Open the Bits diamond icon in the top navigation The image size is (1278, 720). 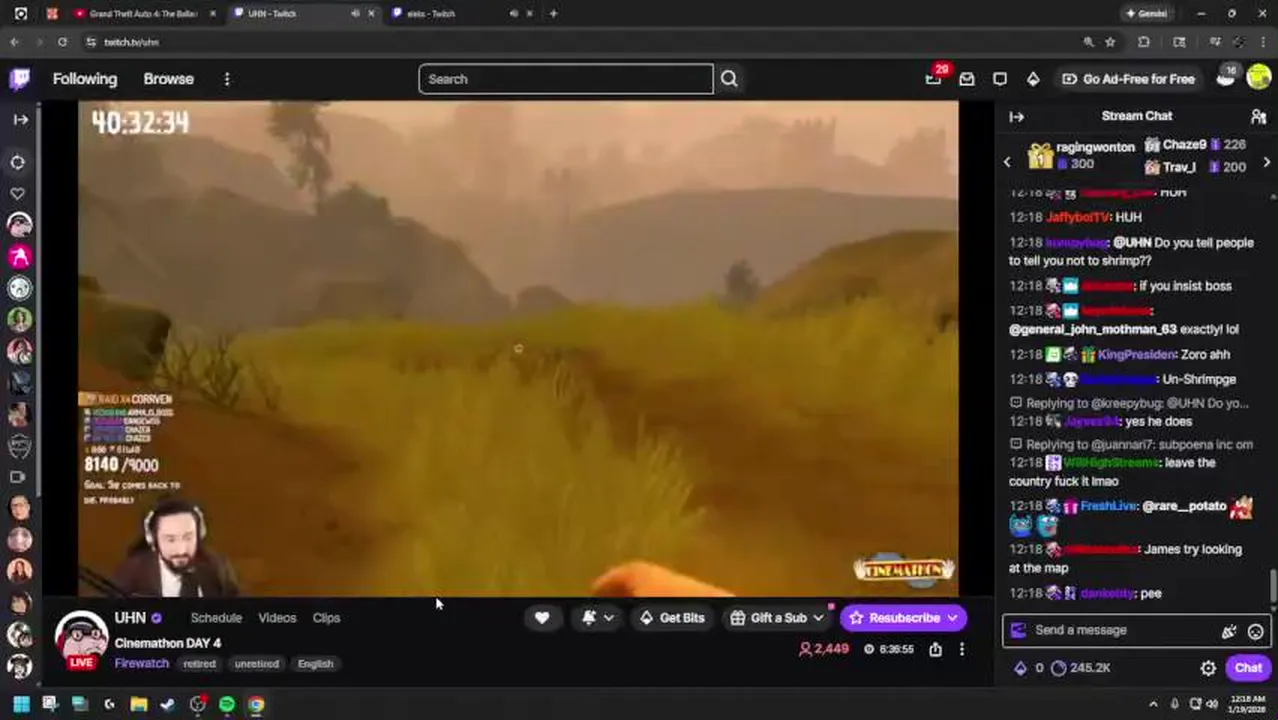pos(1033,79)
